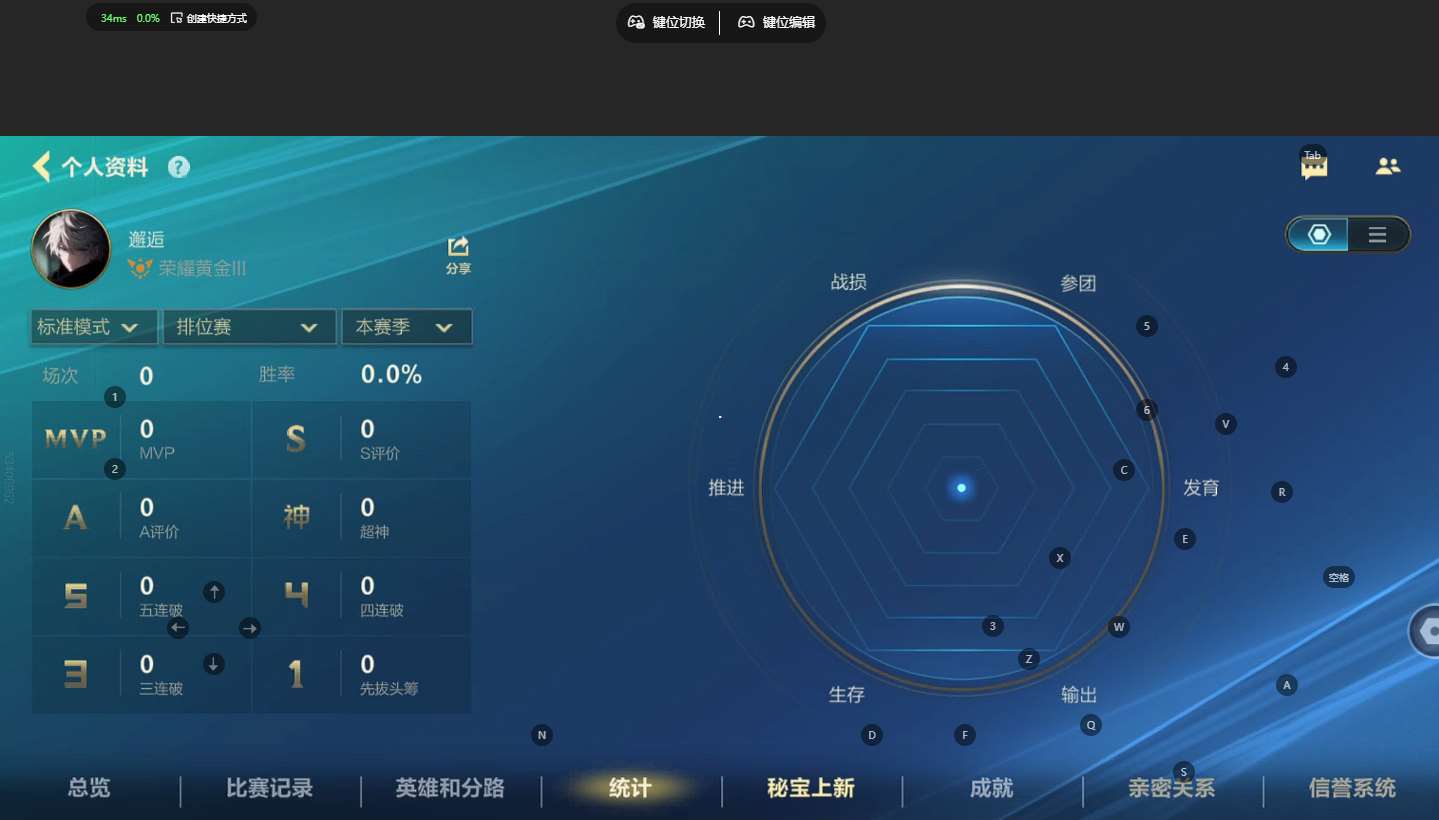The image size is (1439, 820).
Task: Click the player avatar portrait
Action: pyautogui.click(x=71, y=249)
